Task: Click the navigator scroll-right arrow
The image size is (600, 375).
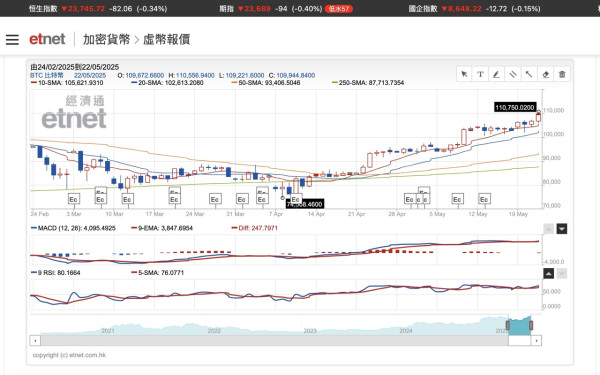Action: click(536, 340)
